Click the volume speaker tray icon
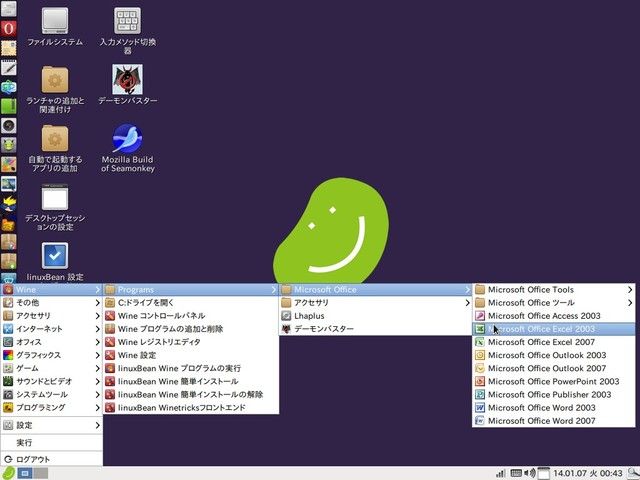Screen dimensions: 640x480 pyautogui.click(x=530, y=473)
